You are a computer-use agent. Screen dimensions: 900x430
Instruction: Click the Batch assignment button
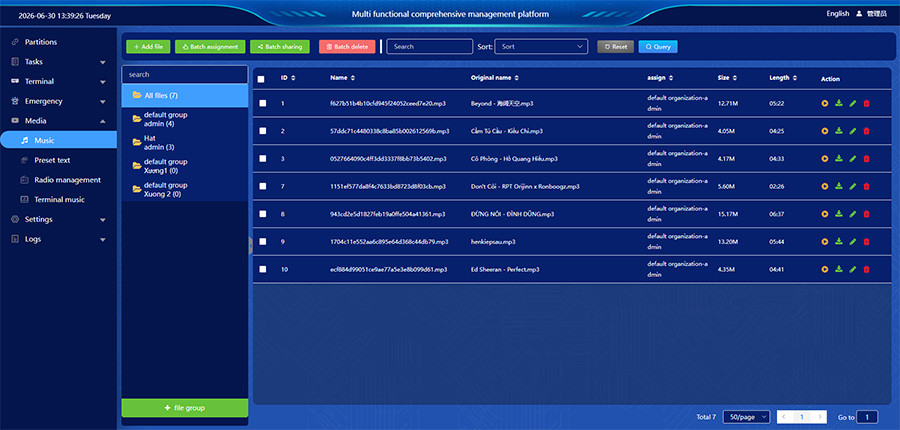210,47
